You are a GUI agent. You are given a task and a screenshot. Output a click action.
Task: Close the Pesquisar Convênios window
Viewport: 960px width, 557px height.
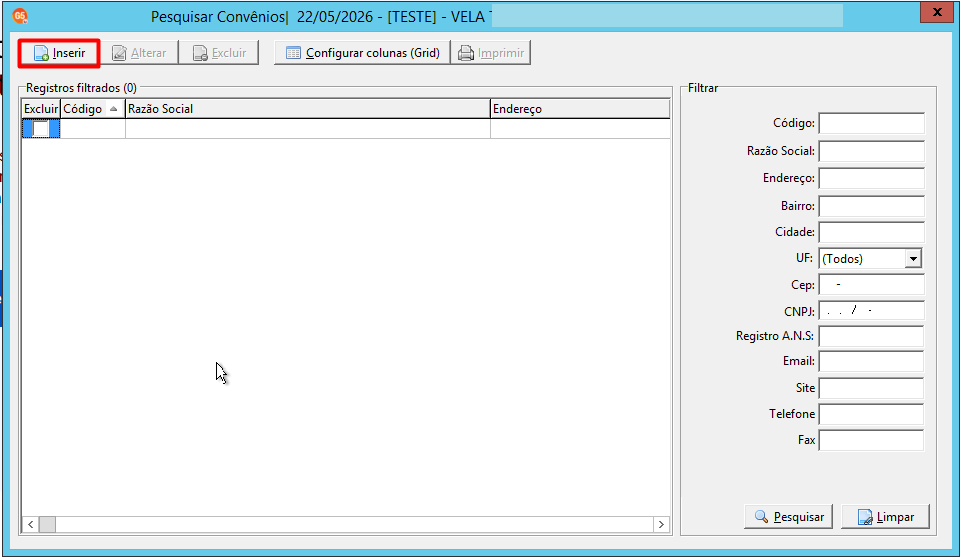[937, 12]
